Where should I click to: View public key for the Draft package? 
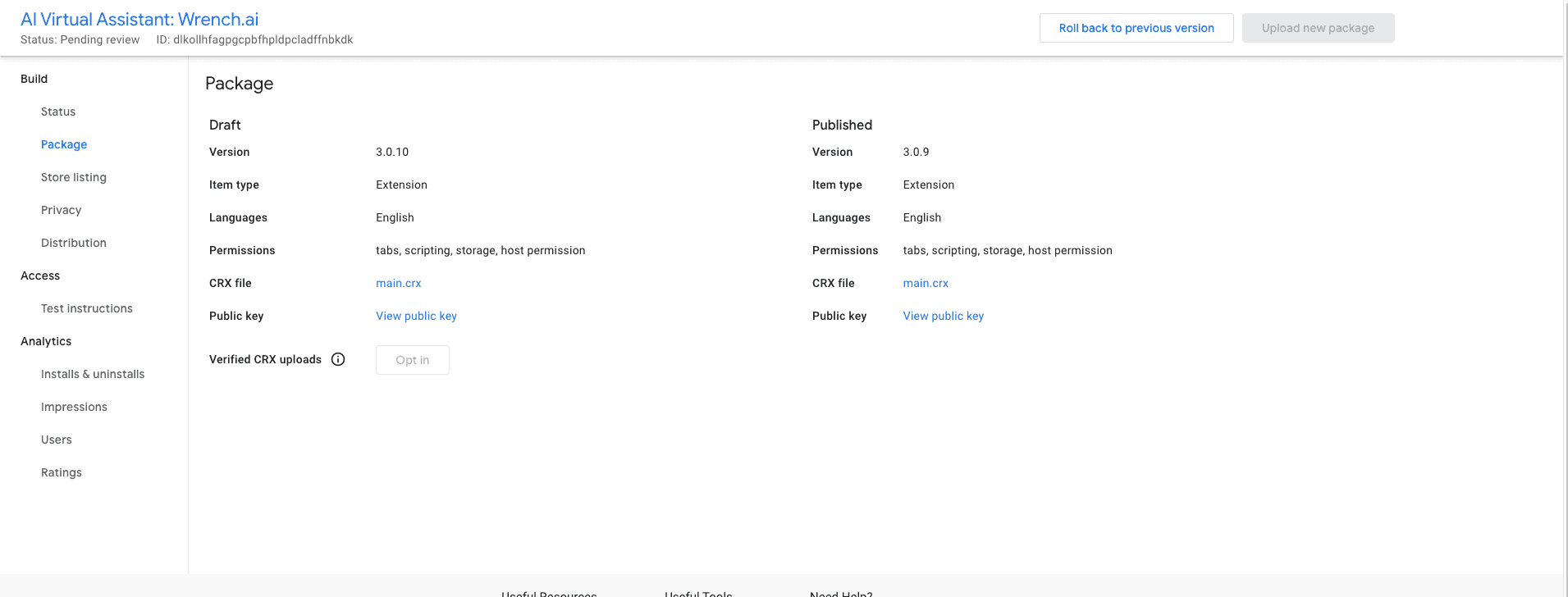(416, 316)
